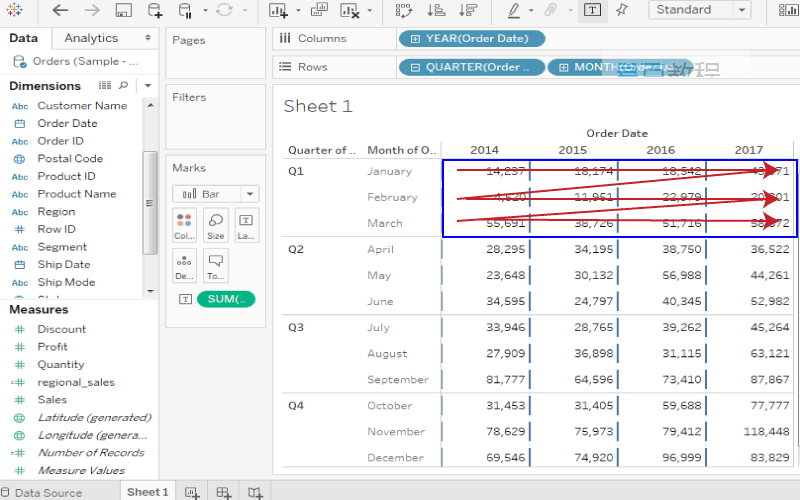The width and height of the screenshot is (800, 500).
Task: Open clear sheet dropdown arrow
Action: point(369,10)
